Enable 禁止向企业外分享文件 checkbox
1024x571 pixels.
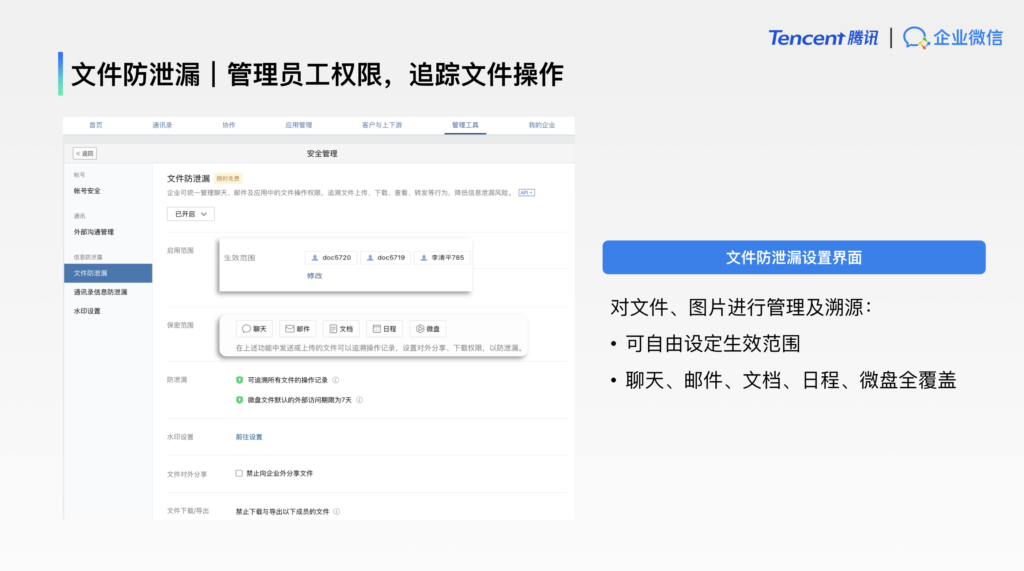239,474
